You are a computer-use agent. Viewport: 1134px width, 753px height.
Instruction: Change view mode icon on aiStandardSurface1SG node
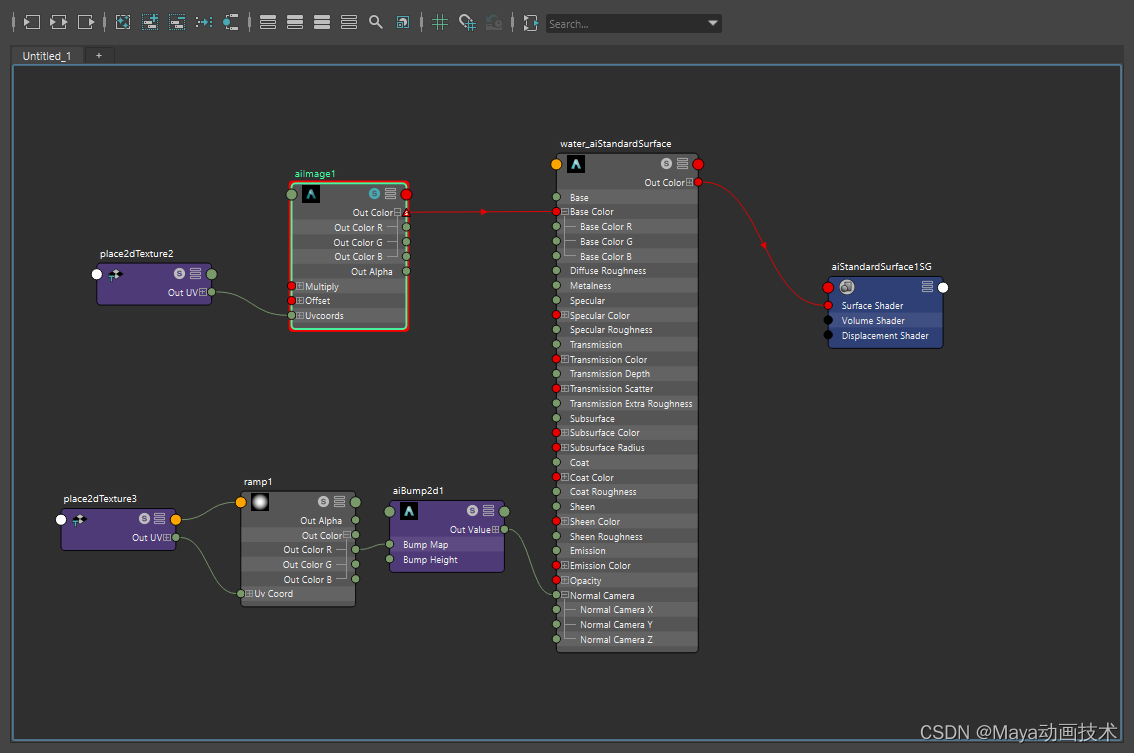927,287
